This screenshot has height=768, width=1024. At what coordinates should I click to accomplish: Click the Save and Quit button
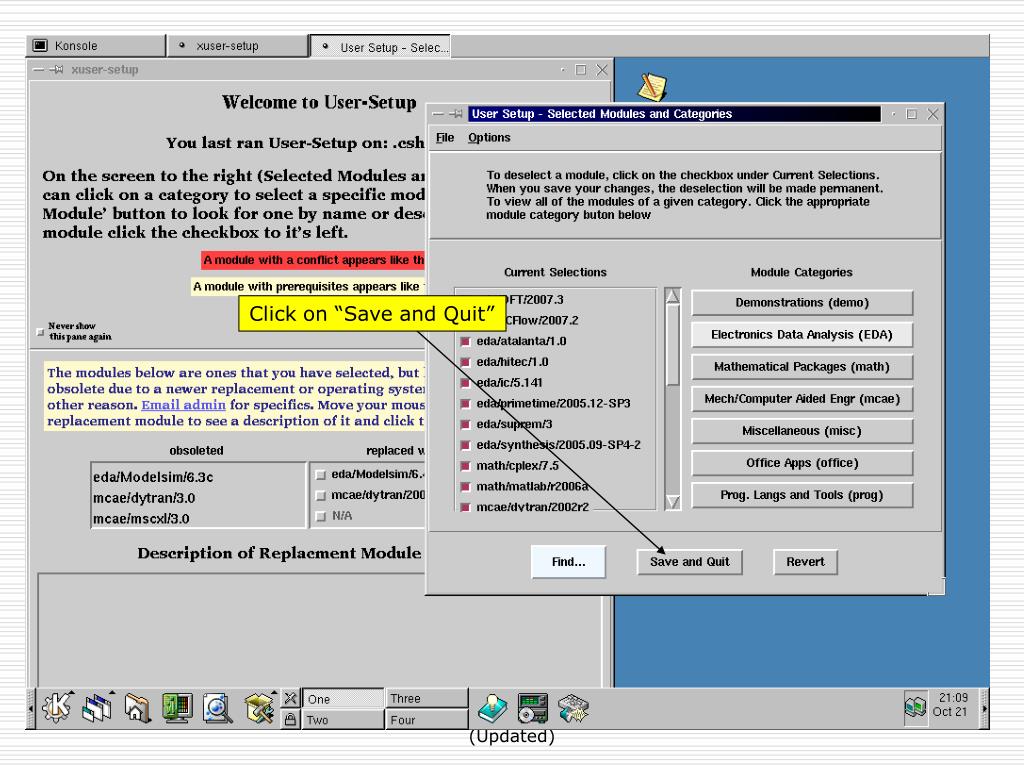point(690,562)
